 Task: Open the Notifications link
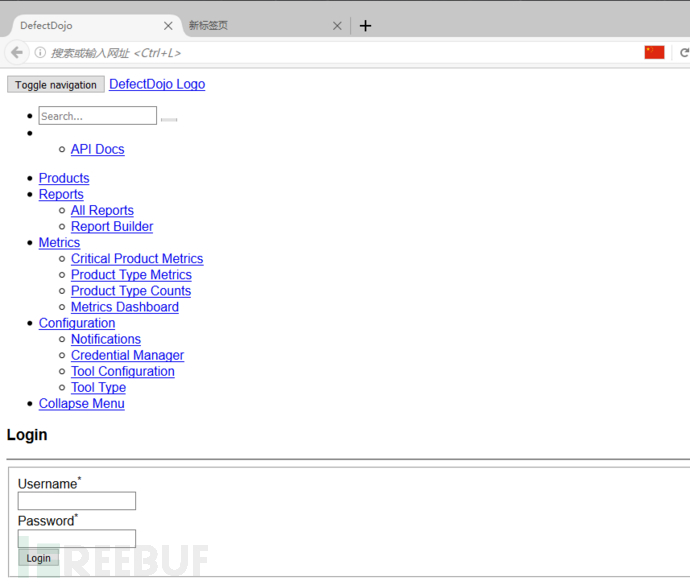(x=106, y=339)
